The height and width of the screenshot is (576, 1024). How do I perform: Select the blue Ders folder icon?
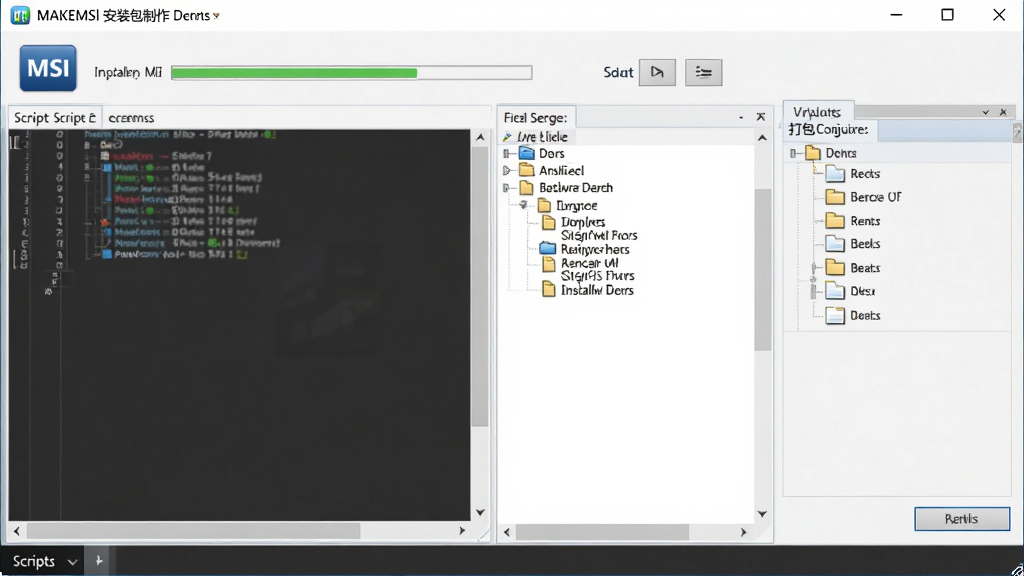[526, 153]
